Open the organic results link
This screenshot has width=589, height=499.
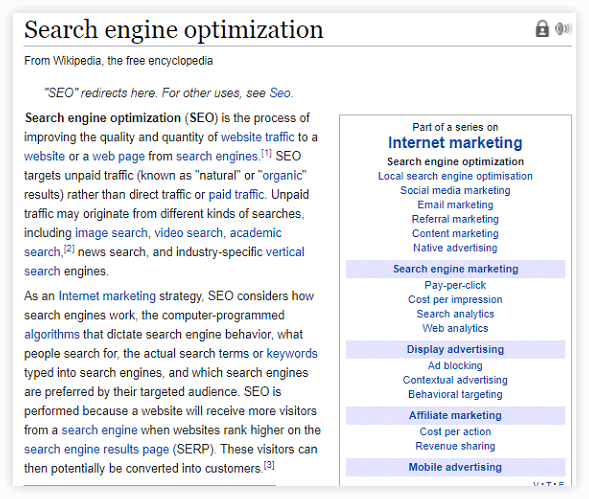coord(282,175)
